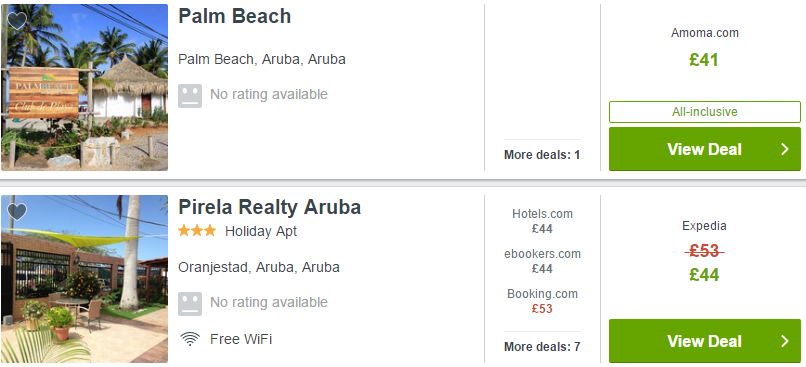Open Pirela Realty Aruba hotel title
The height and width of the screenshot is (367, 806).
269,207
